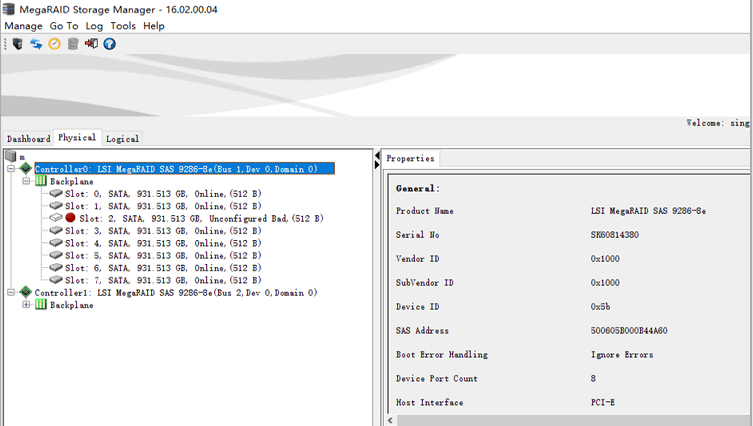
Task: Click Device ID value 0x5b
Action: point(600,306)
